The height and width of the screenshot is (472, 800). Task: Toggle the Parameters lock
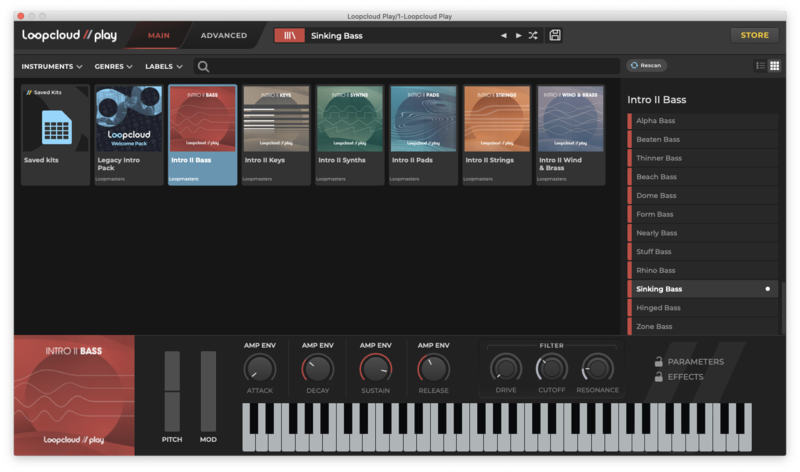(658, 361)
